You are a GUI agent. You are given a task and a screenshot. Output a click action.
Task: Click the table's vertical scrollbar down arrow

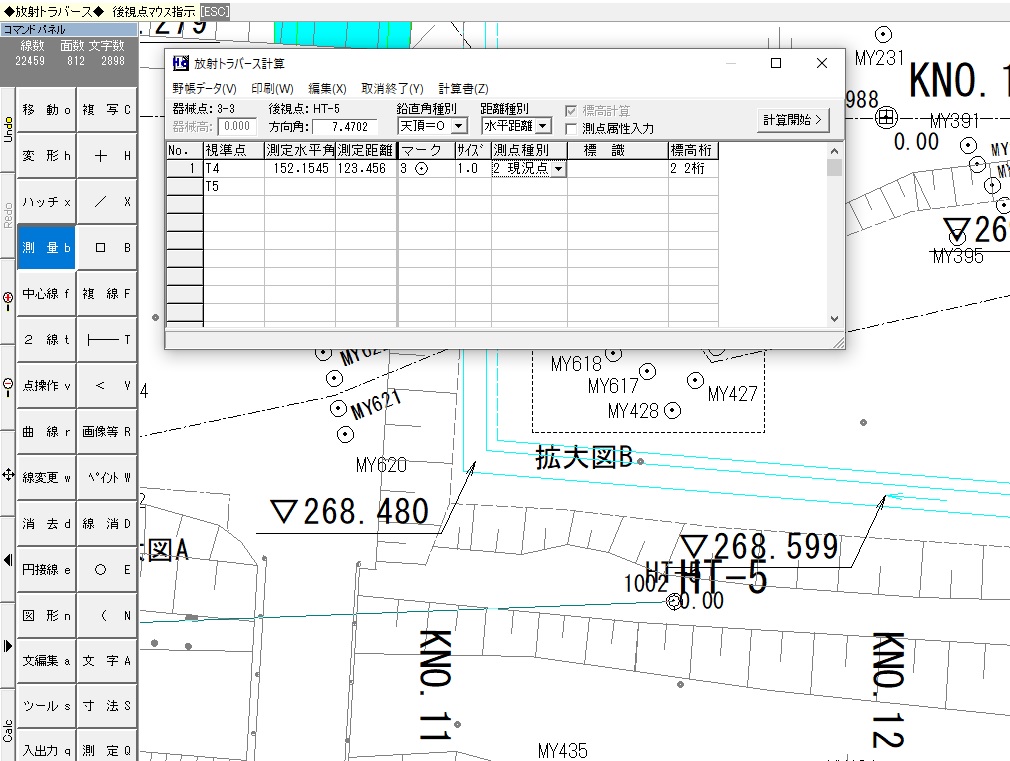[x=835, y=318]
